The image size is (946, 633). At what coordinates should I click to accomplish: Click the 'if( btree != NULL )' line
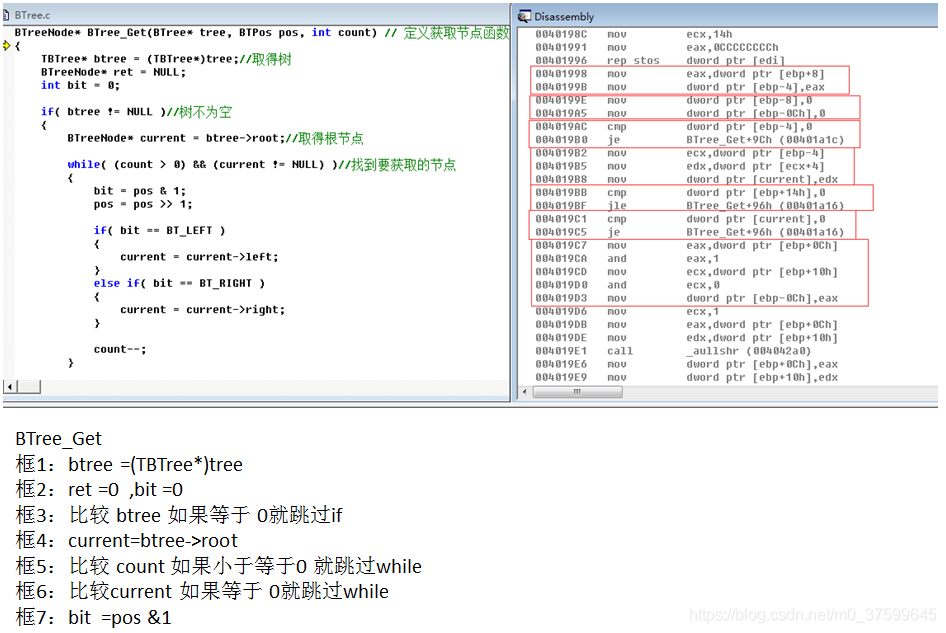coord(136,112)
